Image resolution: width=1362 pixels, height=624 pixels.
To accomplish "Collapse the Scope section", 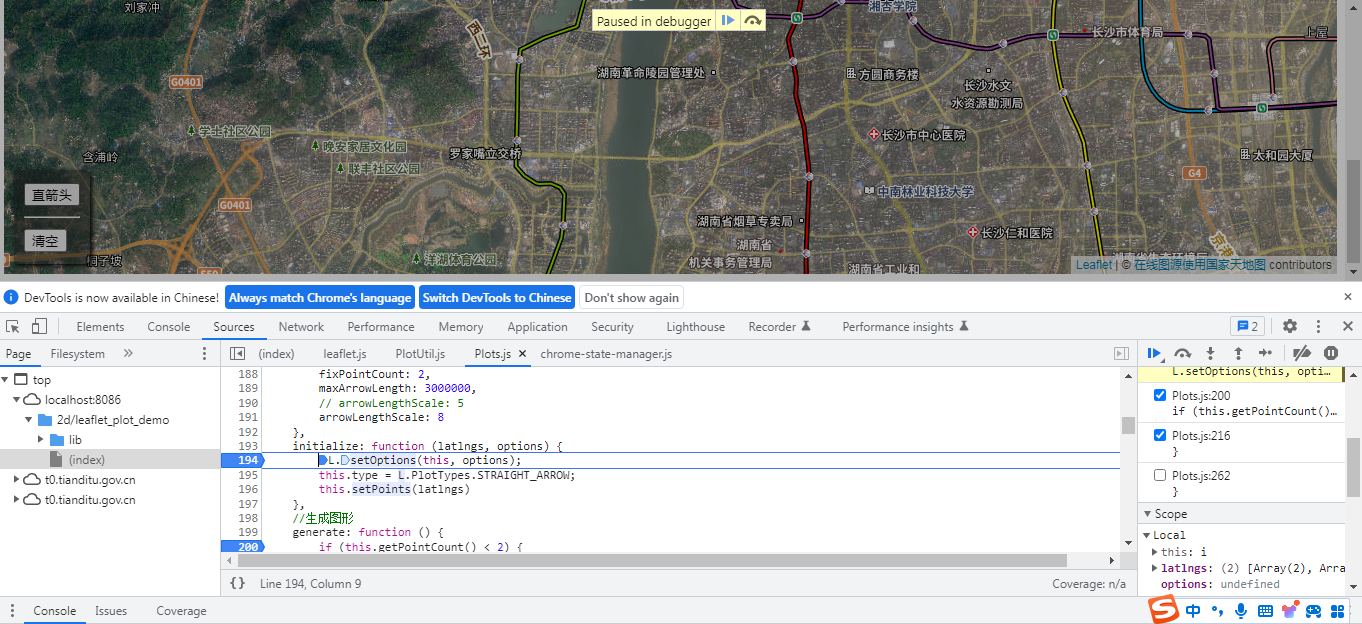I will (1147, 514).
